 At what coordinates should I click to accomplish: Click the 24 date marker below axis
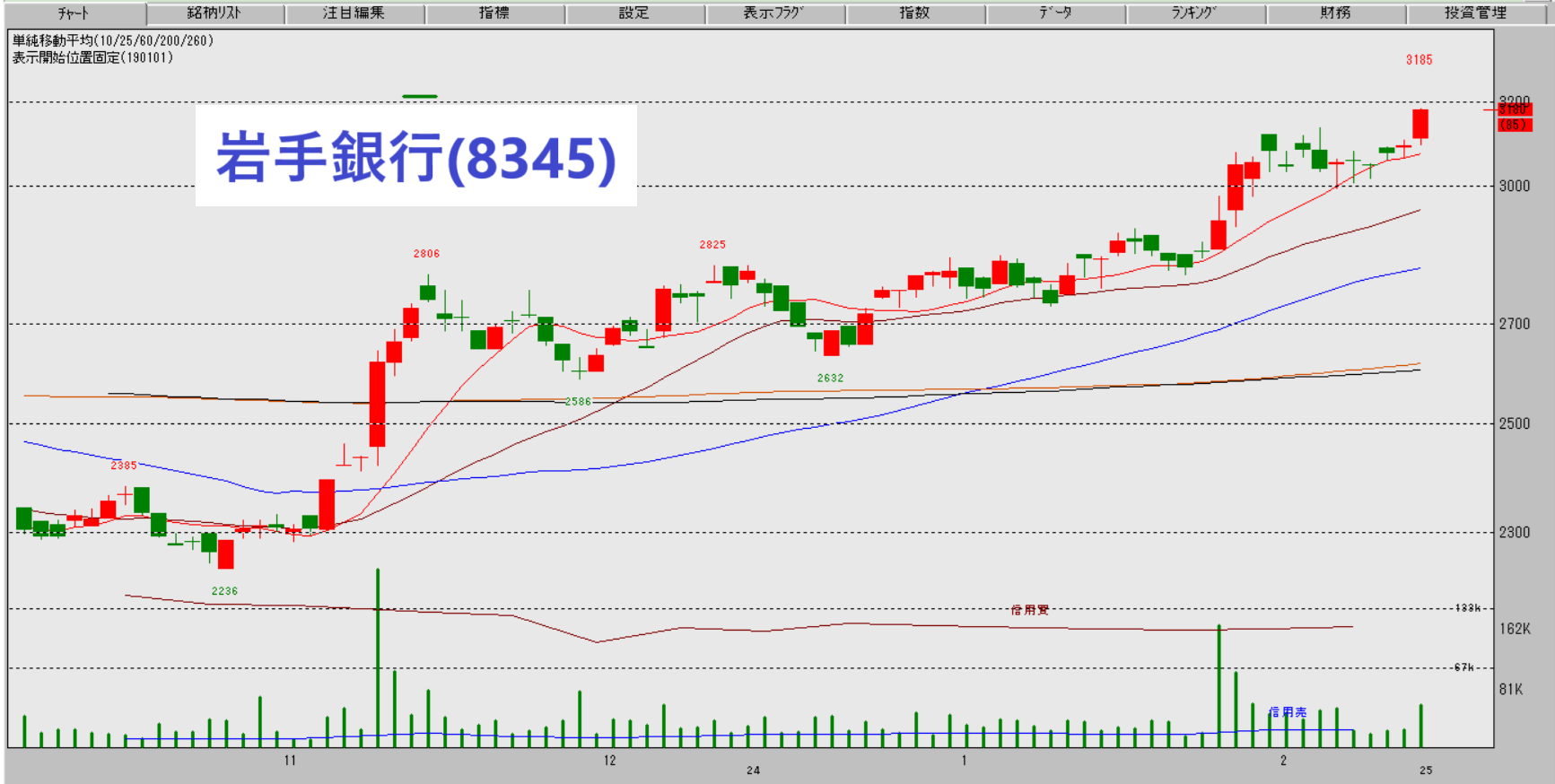click(x=753, y=771)
